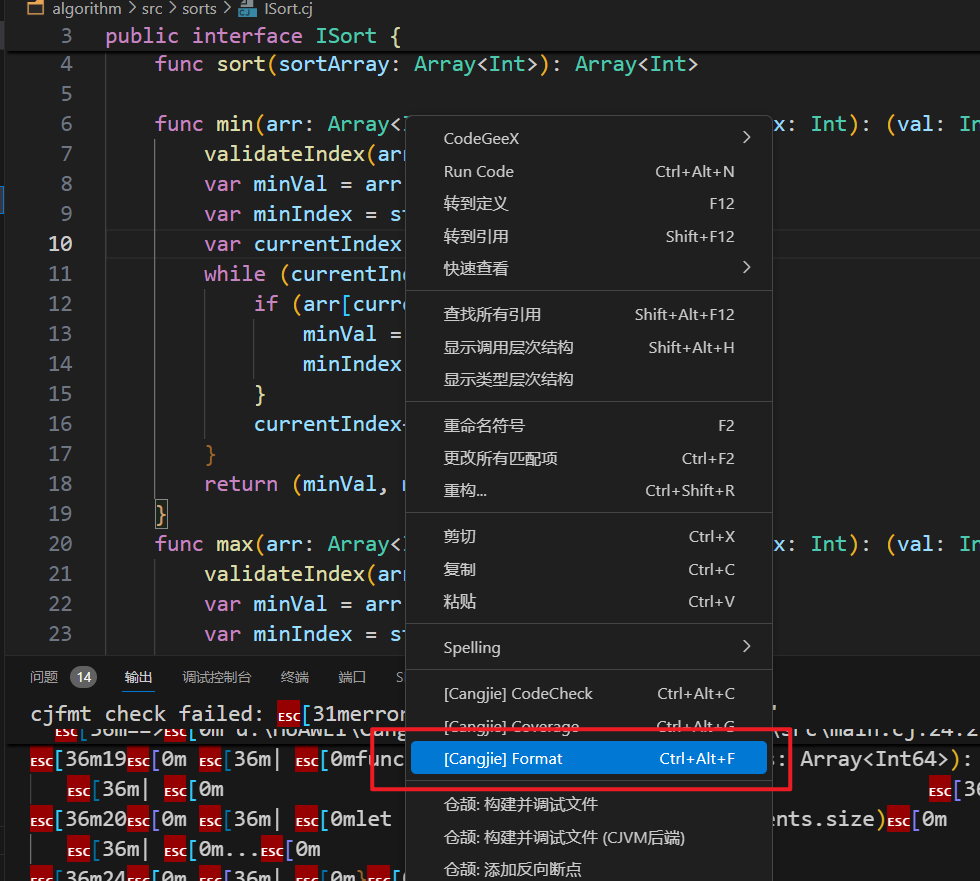This screenshot has width=980, height=881.
Task: Click 'currentIndex' variable on line 10
Action: (328, 244)
